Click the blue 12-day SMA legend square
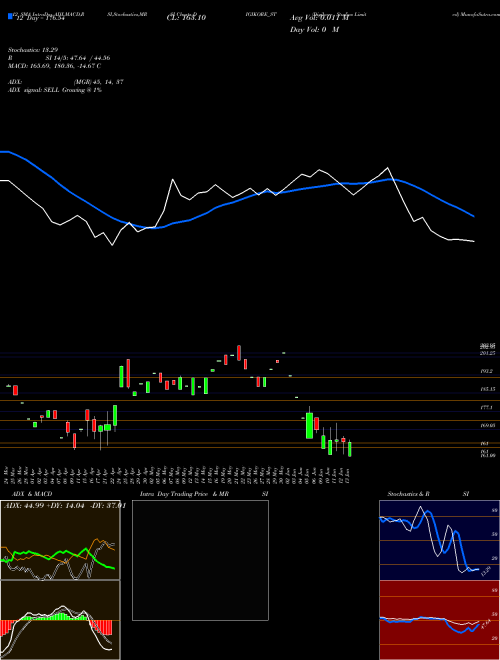500x660 pixels. (x=10, y=17)
